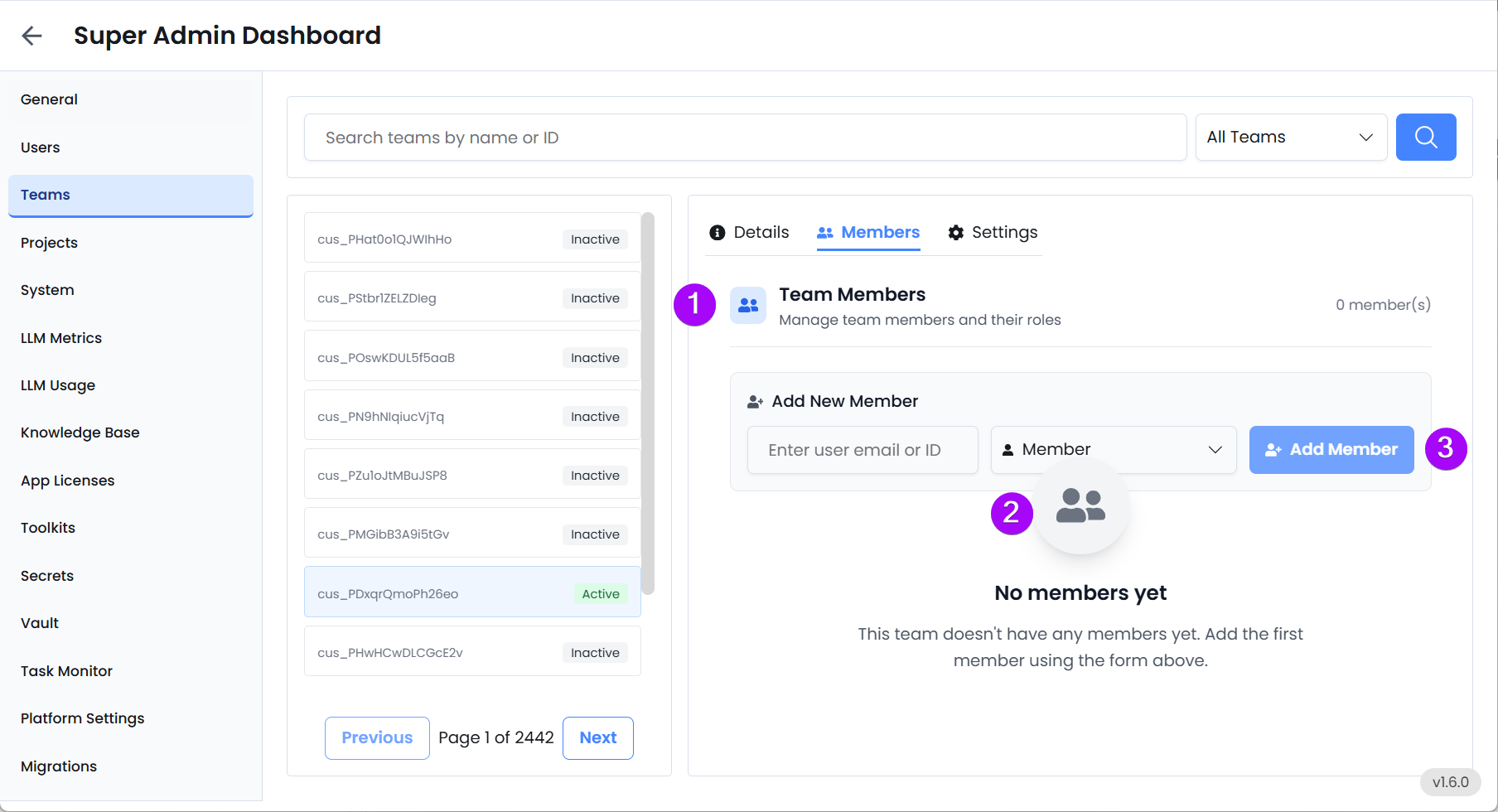Switch to the Settings tab
This screenshot has width=1498, height=812.
click(x=993, y=233)
